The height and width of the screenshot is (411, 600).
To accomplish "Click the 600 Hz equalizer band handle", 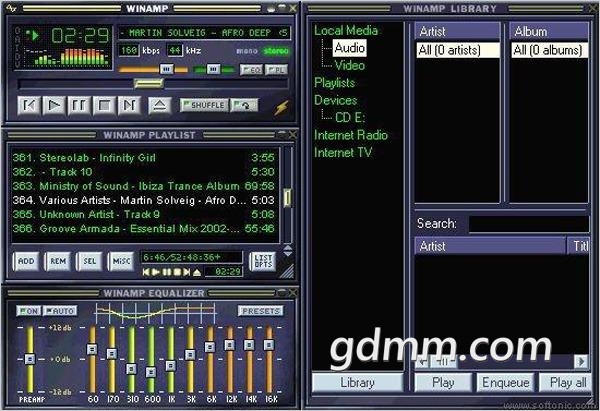I will click(151, 372).
